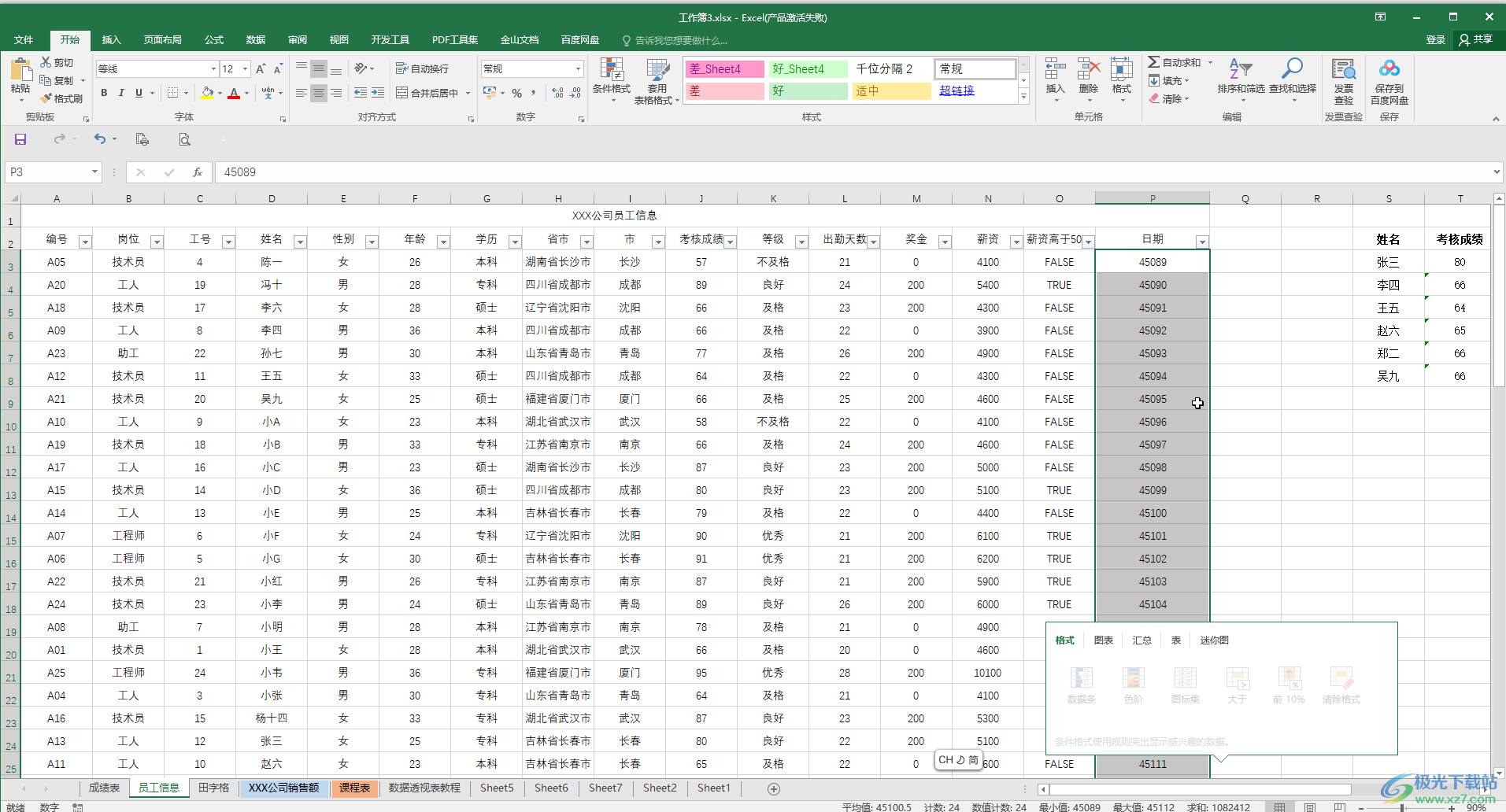This screenshot has height=812, width=1506.
Task: Switch to 图表 tab in Quick Analysis
Action: pos(1103,640)
